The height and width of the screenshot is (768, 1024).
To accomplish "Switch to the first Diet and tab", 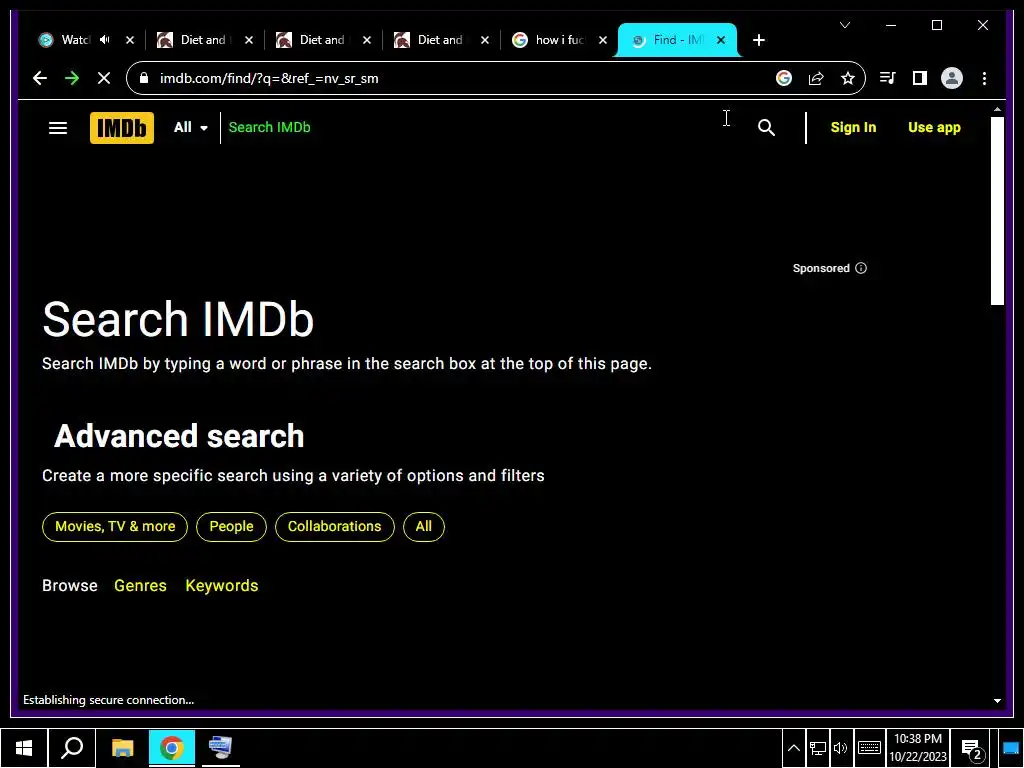I will point(196,40).
